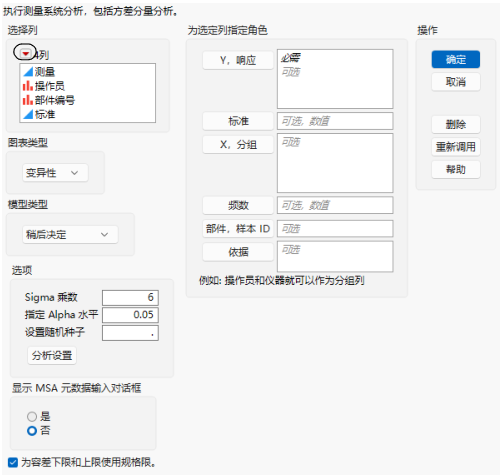Click the blue continuous icon beside 标准
Screen dimensions: 502x476
pos(28,114)
